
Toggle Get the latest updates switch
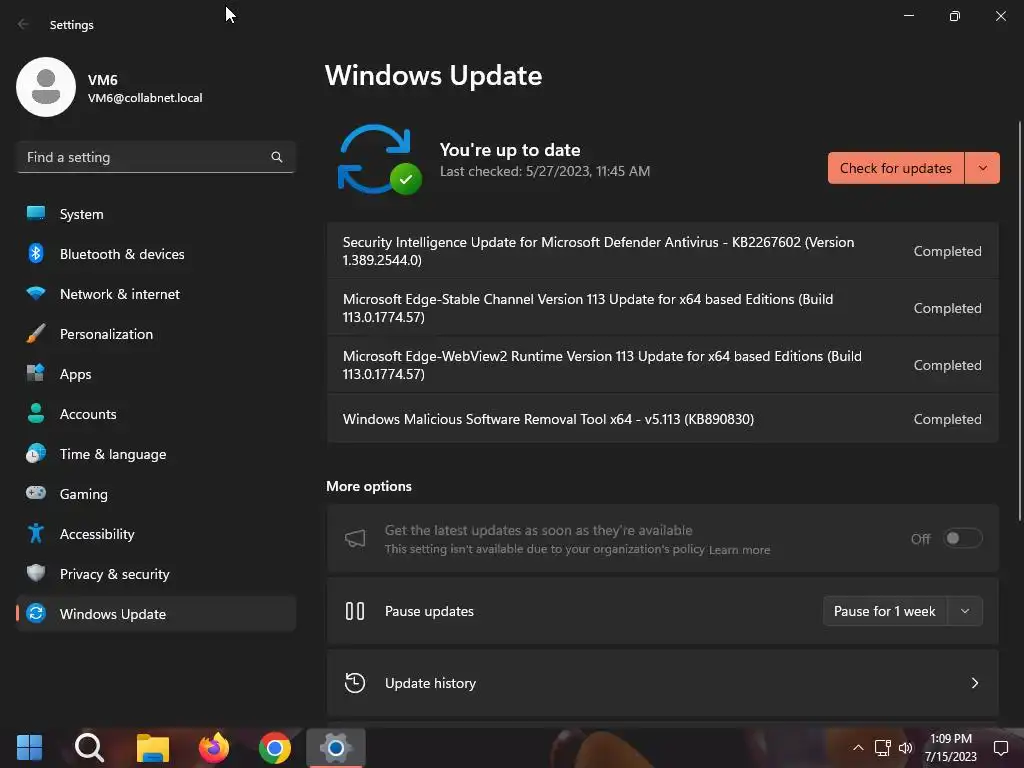[x=963, y=539]
